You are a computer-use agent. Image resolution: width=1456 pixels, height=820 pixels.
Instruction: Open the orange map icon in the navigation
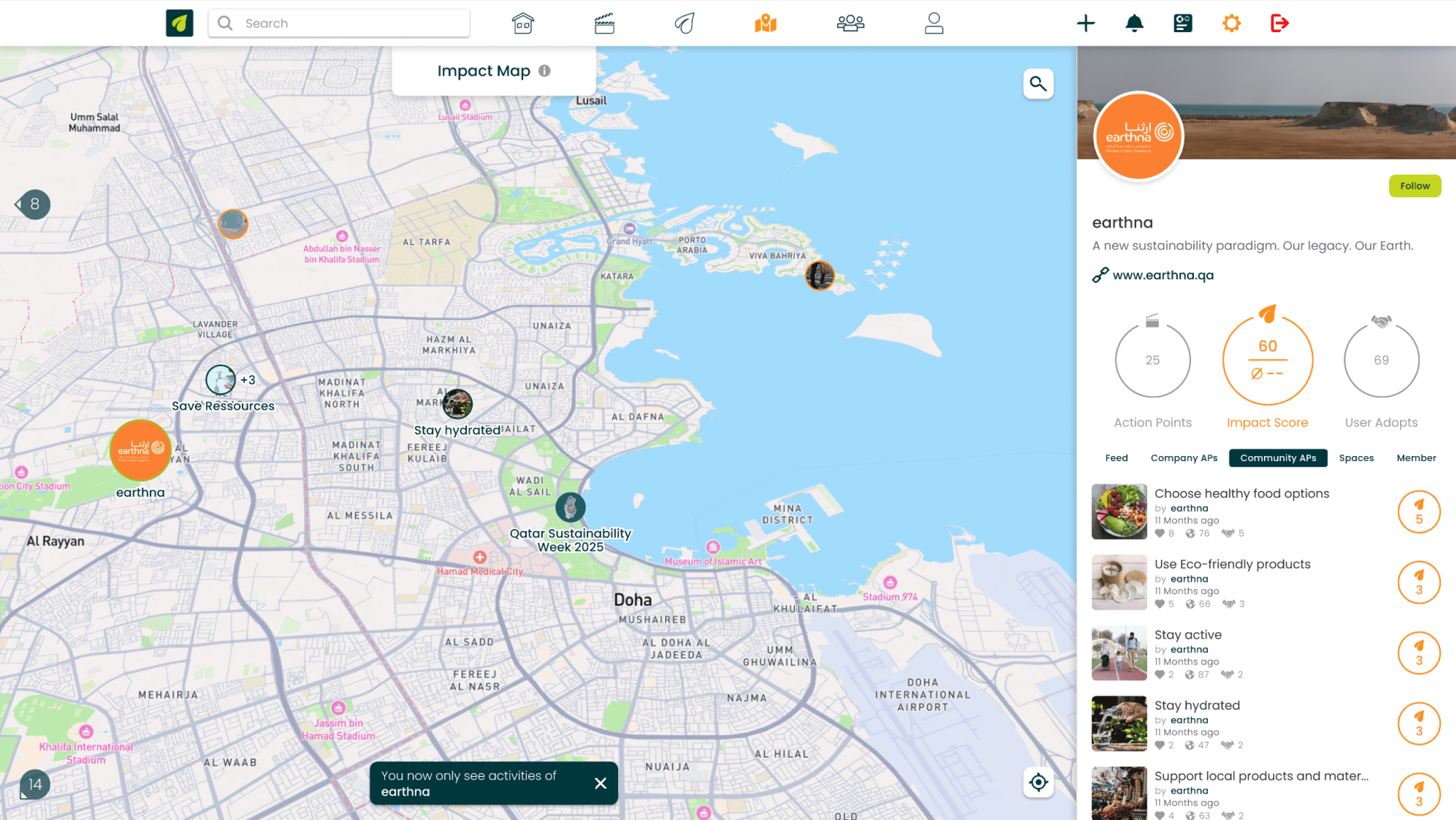click(766, 23)
